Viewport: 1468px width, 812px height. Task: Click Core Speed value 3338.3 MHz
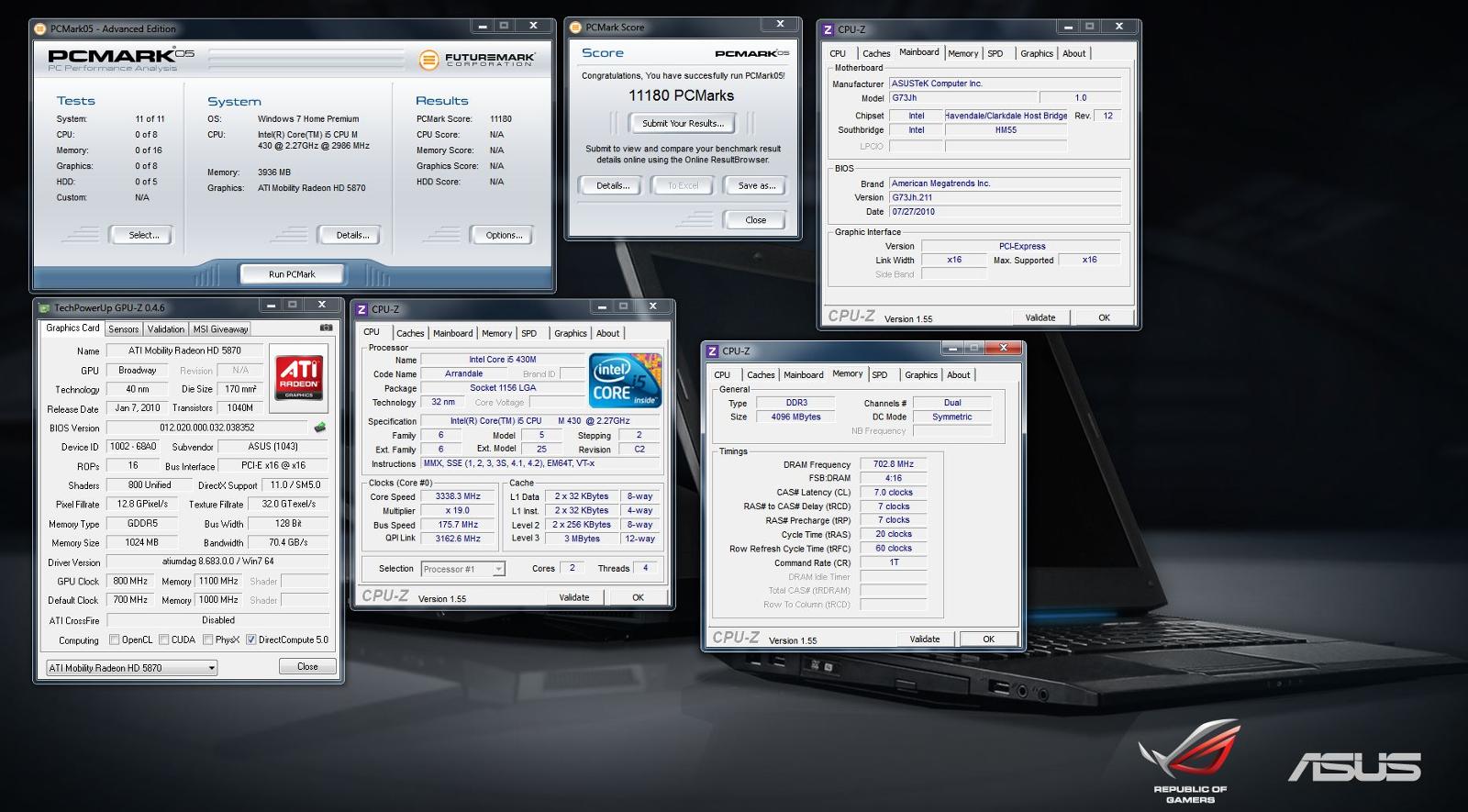pos(458,496)
